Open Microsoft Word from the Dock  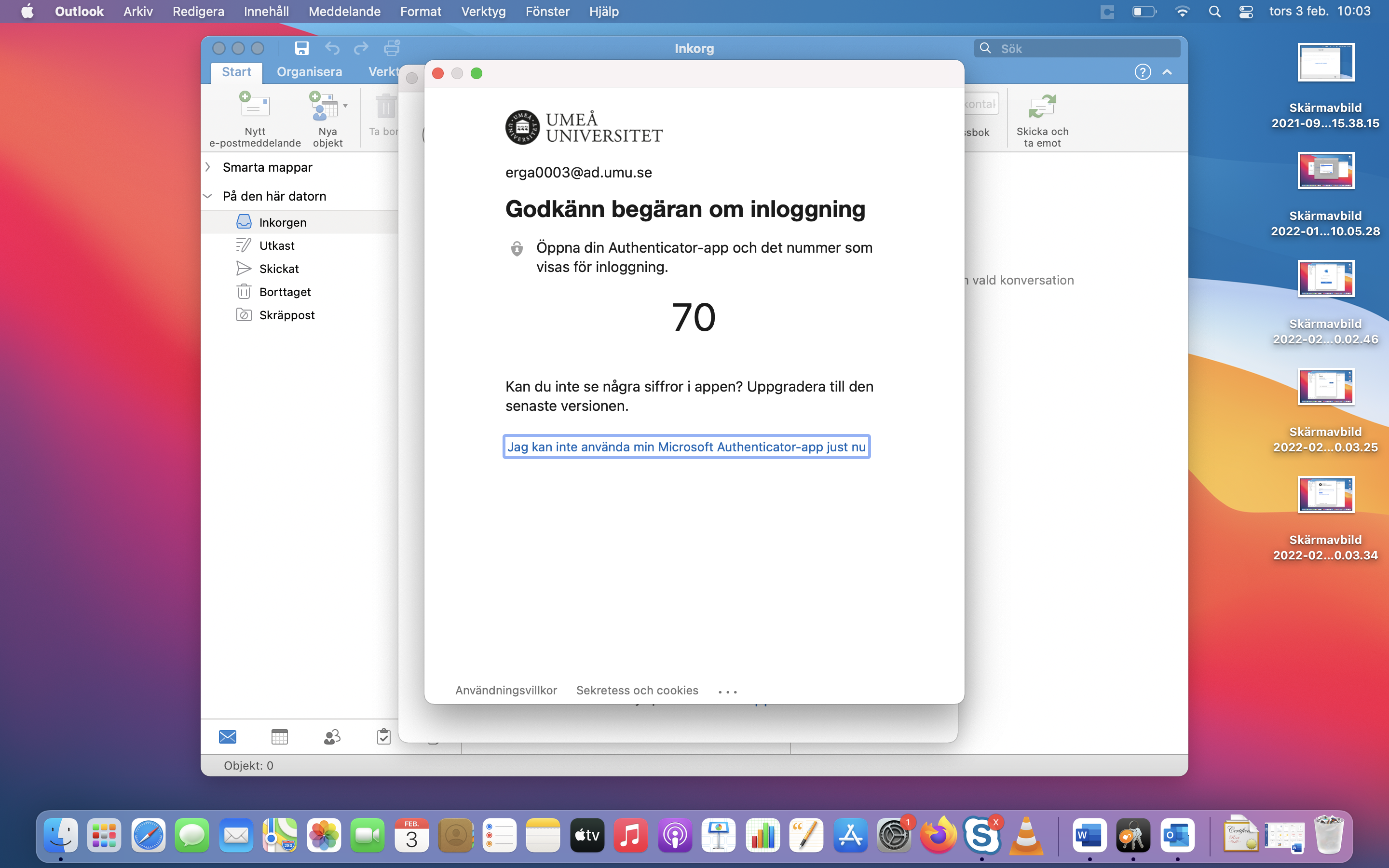click(1089, 835)
